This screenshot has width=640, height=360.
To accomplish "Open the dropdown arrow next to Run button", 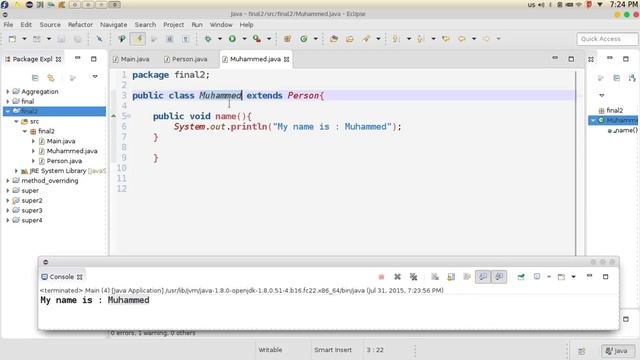I will click(x=244, y=39).
